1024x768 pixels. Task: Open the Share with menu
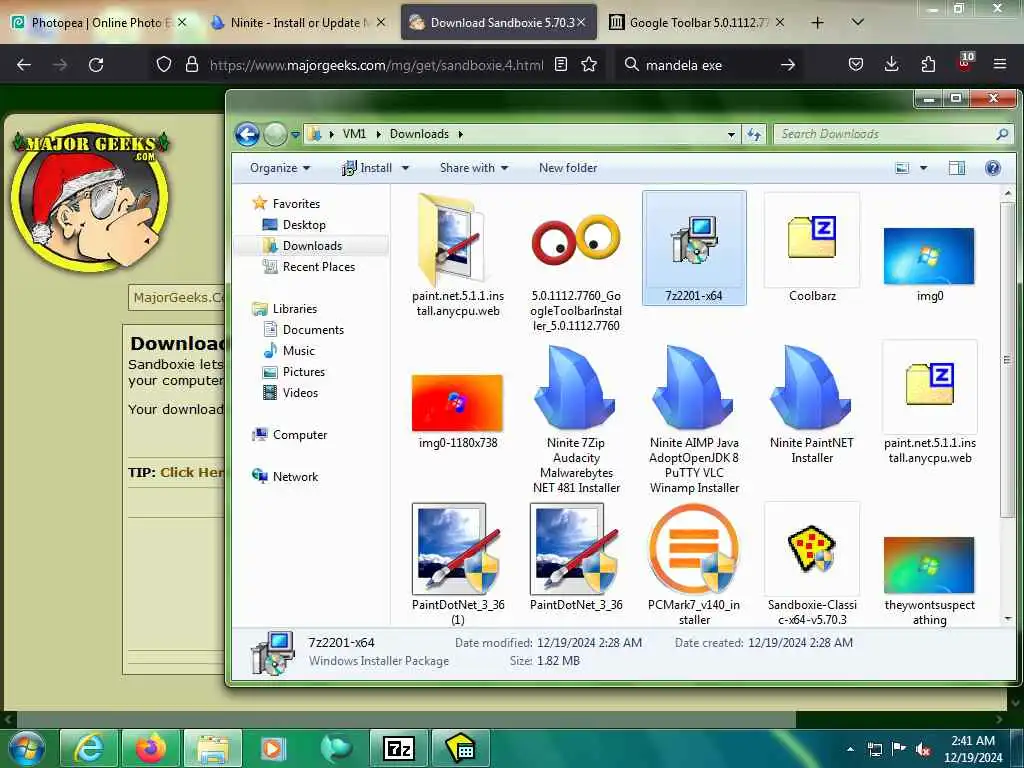coord(473,168)
